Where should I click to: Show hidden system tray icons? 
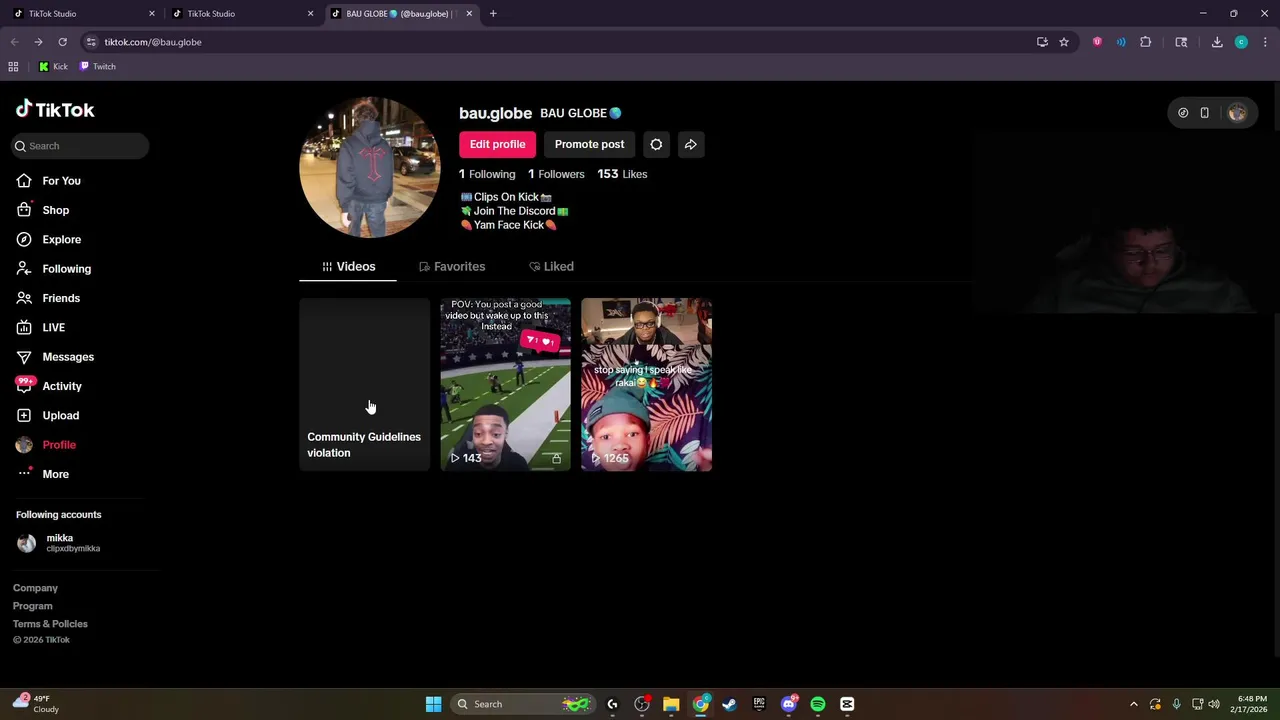(1133, 704)
